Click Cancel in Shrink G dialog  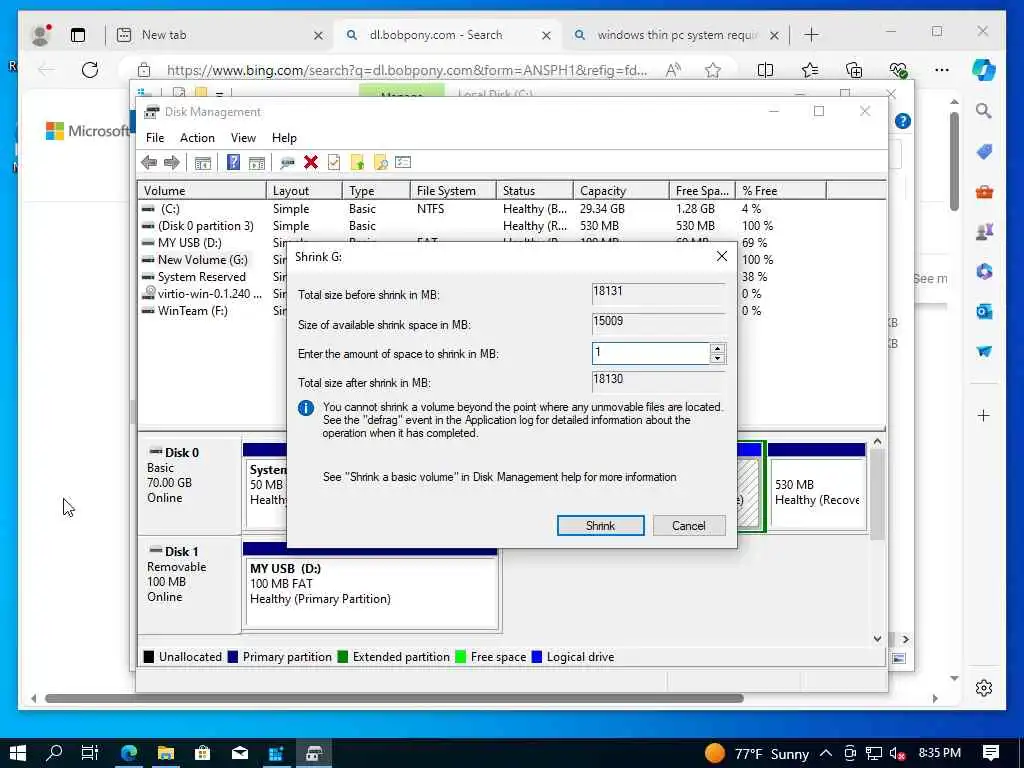[688, 526]
